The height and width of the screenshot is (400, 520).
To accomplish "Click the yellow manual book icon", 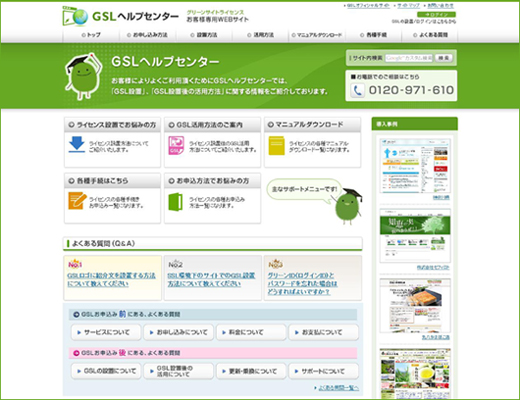I will tap(276, 146).
